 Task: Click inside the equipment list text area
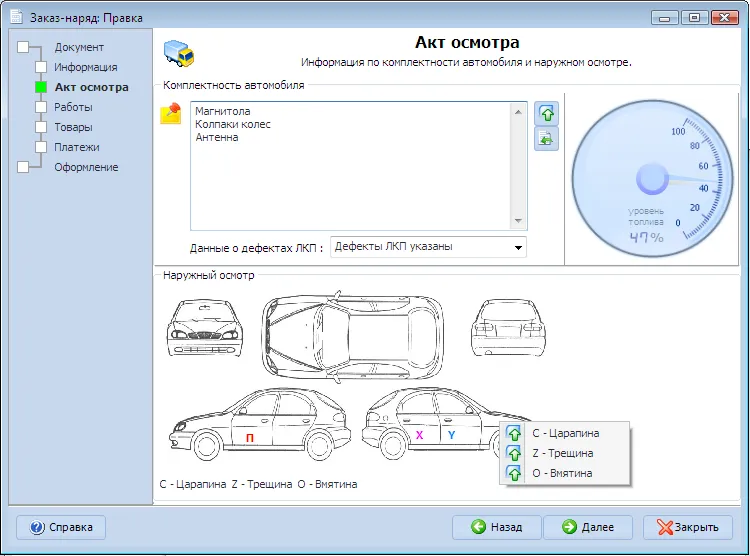[x=352, y=166]
